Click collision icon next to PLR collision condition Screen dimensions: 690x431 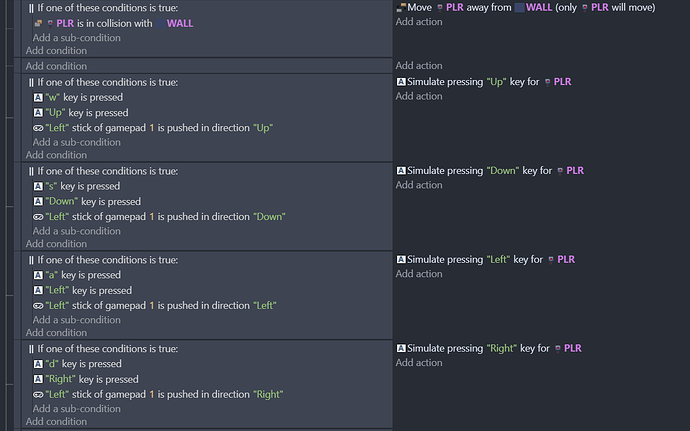coord(38,23)
